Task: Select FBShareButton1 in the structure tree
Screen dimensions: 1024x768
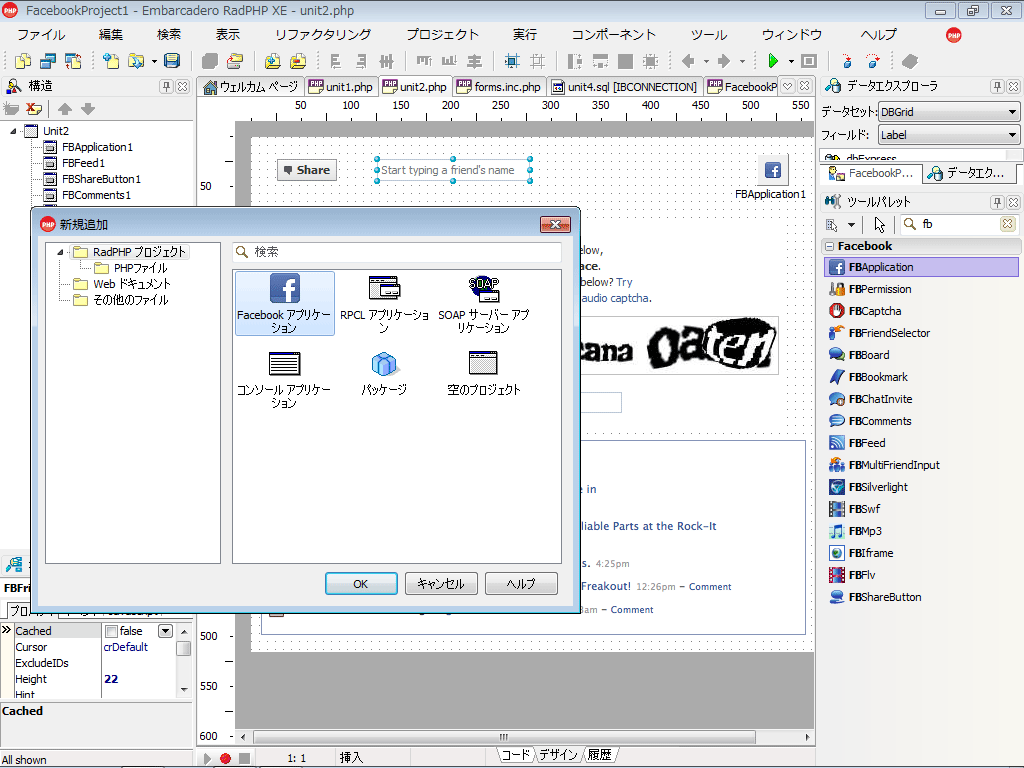Action: [101, 179]
